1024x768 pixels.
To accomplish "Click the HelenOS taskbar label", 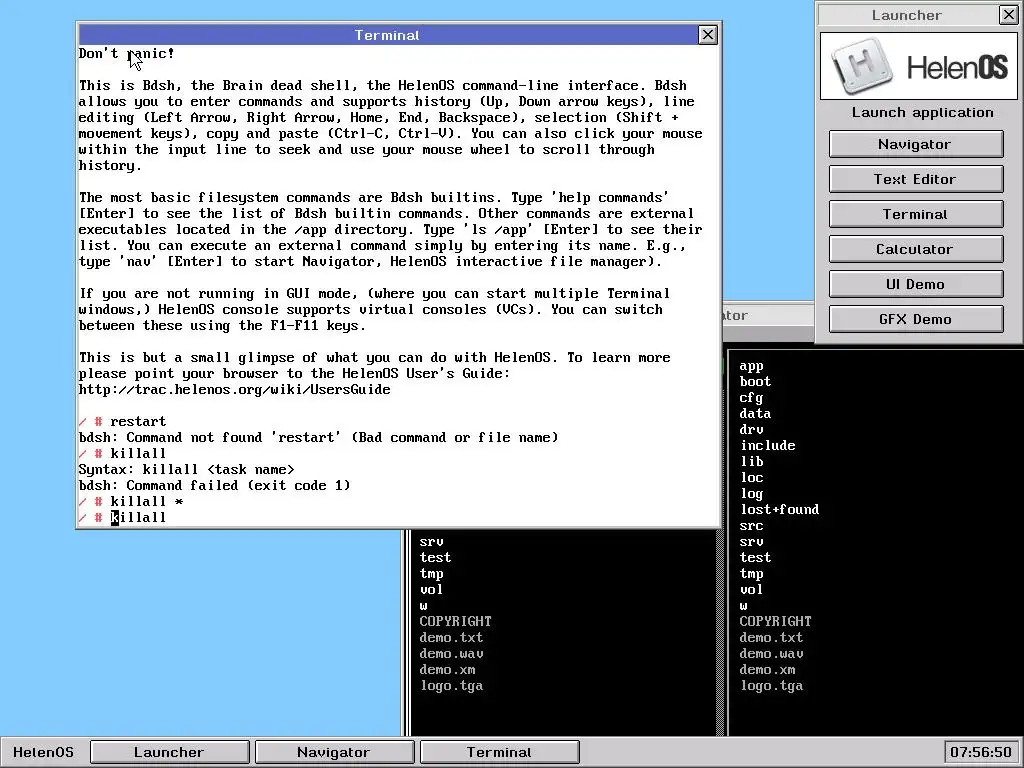I will pyautogui.click(x=43, y=752).
